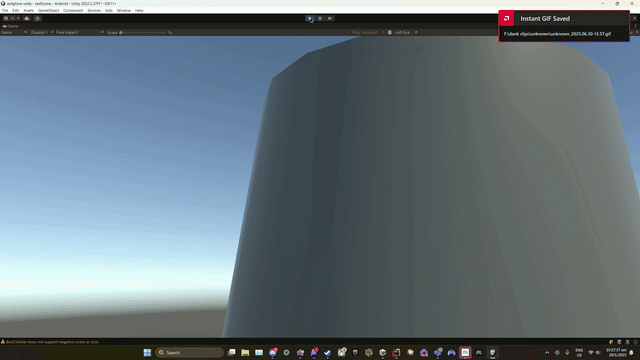Click the Scale slider handle
Screen dimensions: 640x360
121,33
